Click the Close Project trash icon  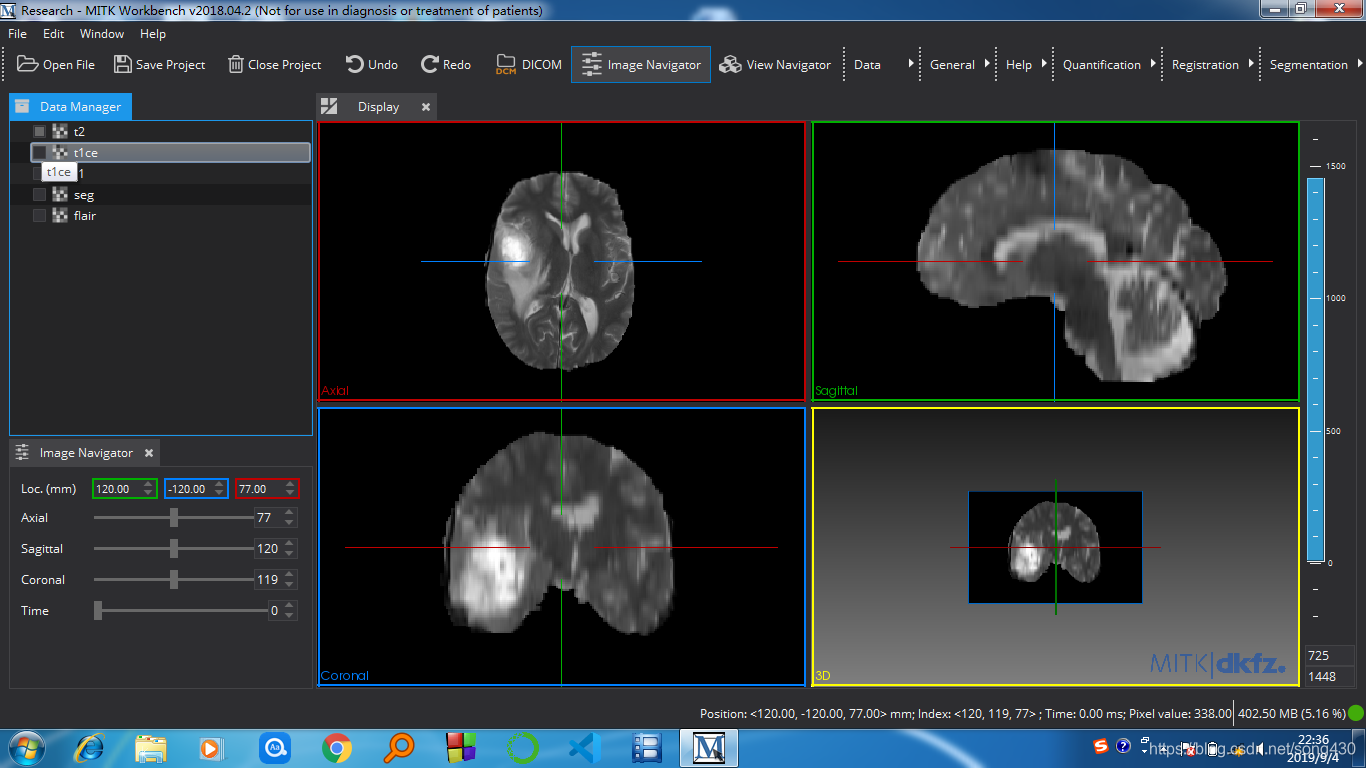click(236, 64)
